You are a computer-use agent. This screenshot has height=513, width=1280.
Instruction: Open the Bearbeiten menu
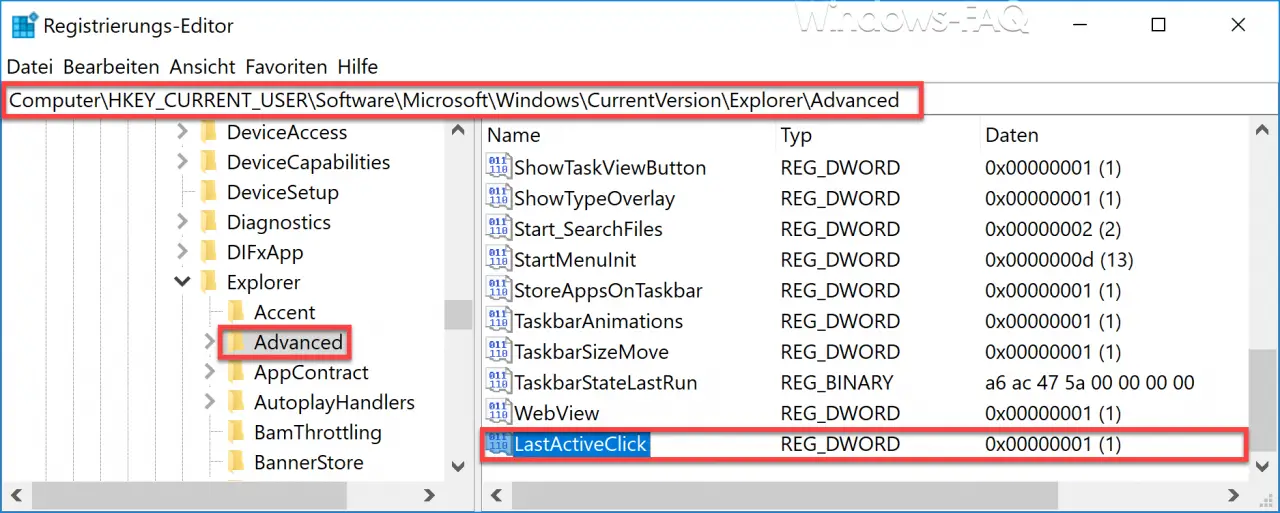coord(111,67)
